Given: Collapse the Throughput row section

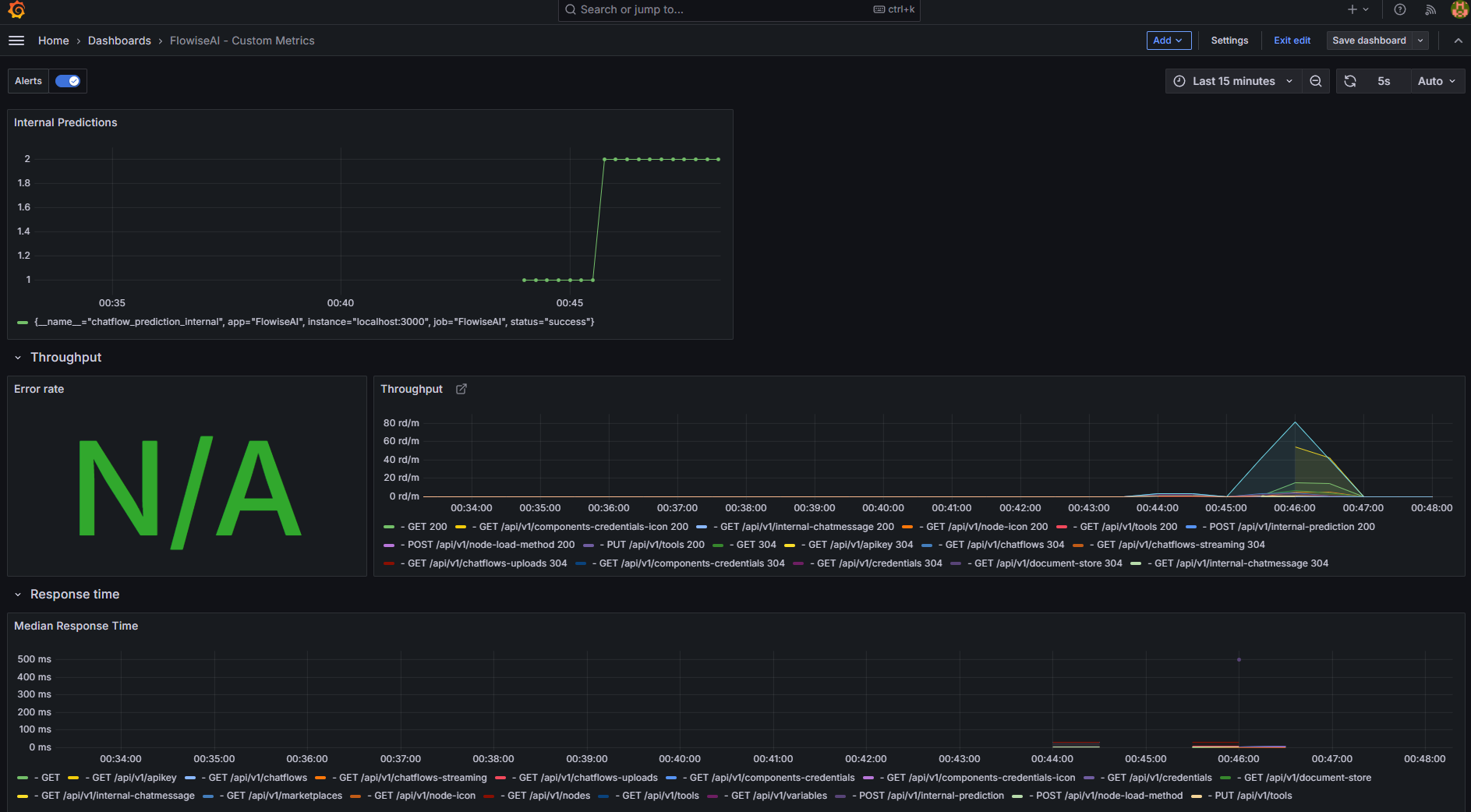Looking at the screenshot, I should pyautogui.click(x=18, y=358).
